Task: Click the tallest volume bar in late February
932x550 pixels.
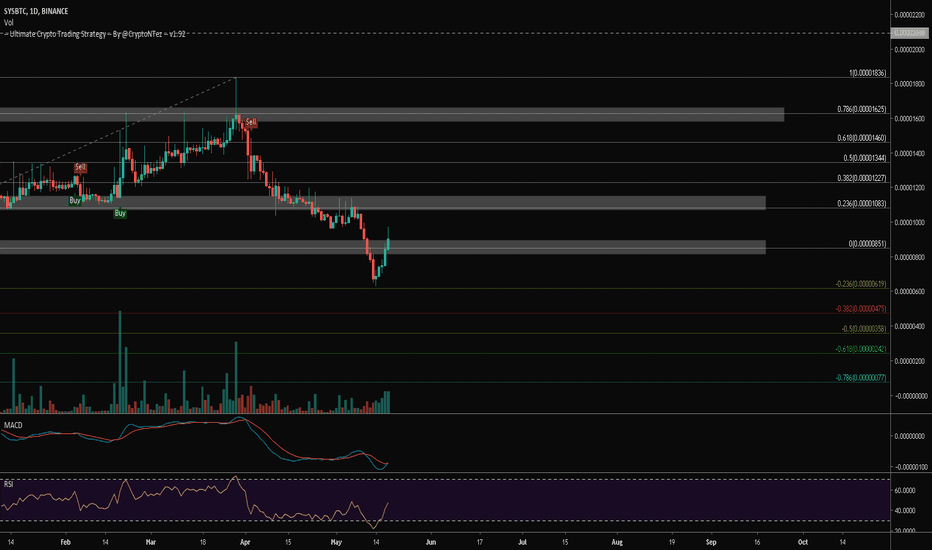Action: [x=120, y=362]
